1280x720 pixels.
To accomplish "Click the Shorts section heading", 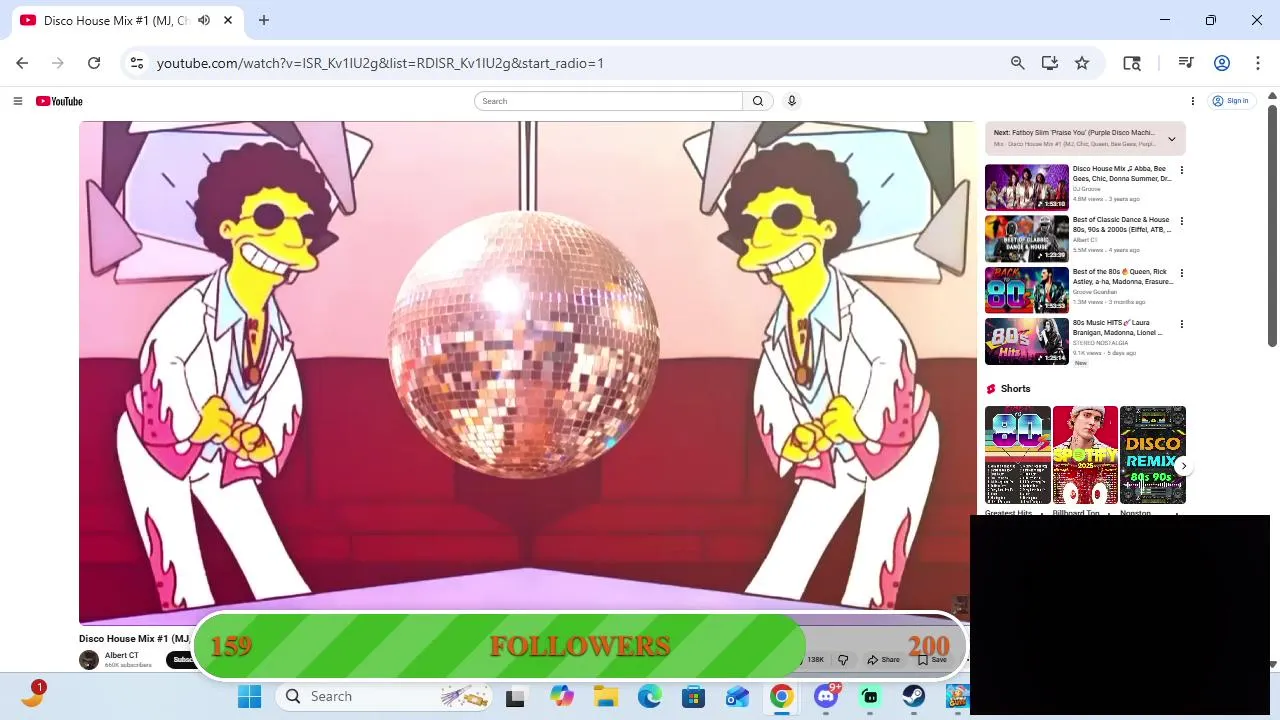I will tap(1015, 389).
